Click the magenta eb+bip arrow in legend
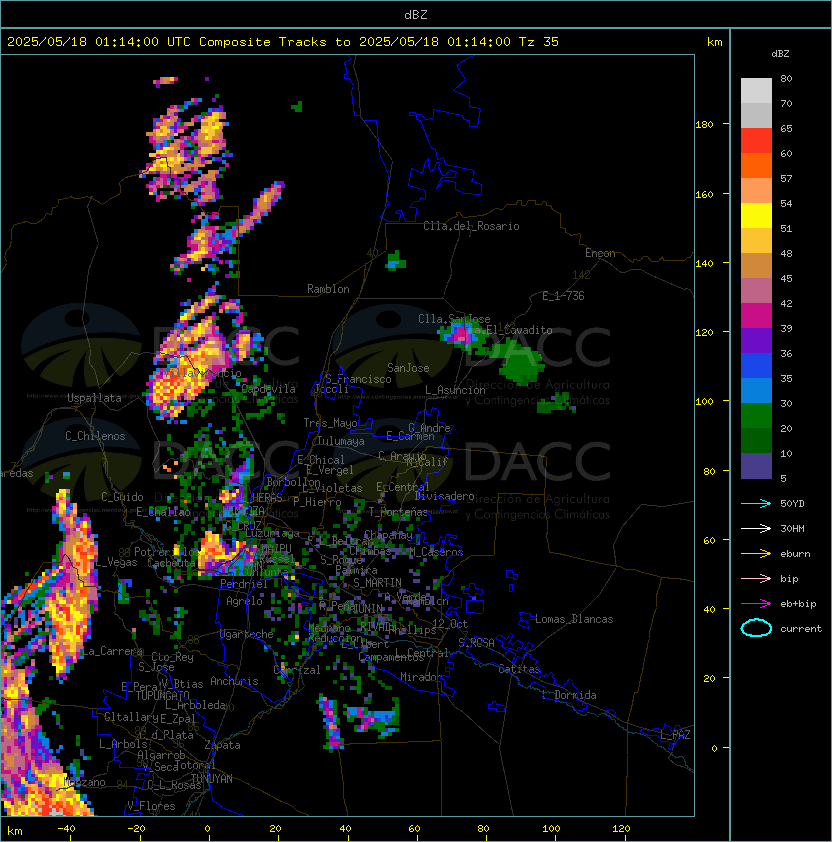The image size is (832, 842). tap(756, 604)
